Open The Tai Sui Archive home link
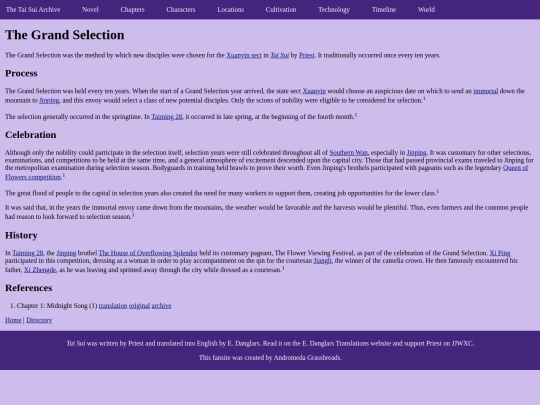Image resolution: width=540 pixels, height=405 pixels. [33, 10]
